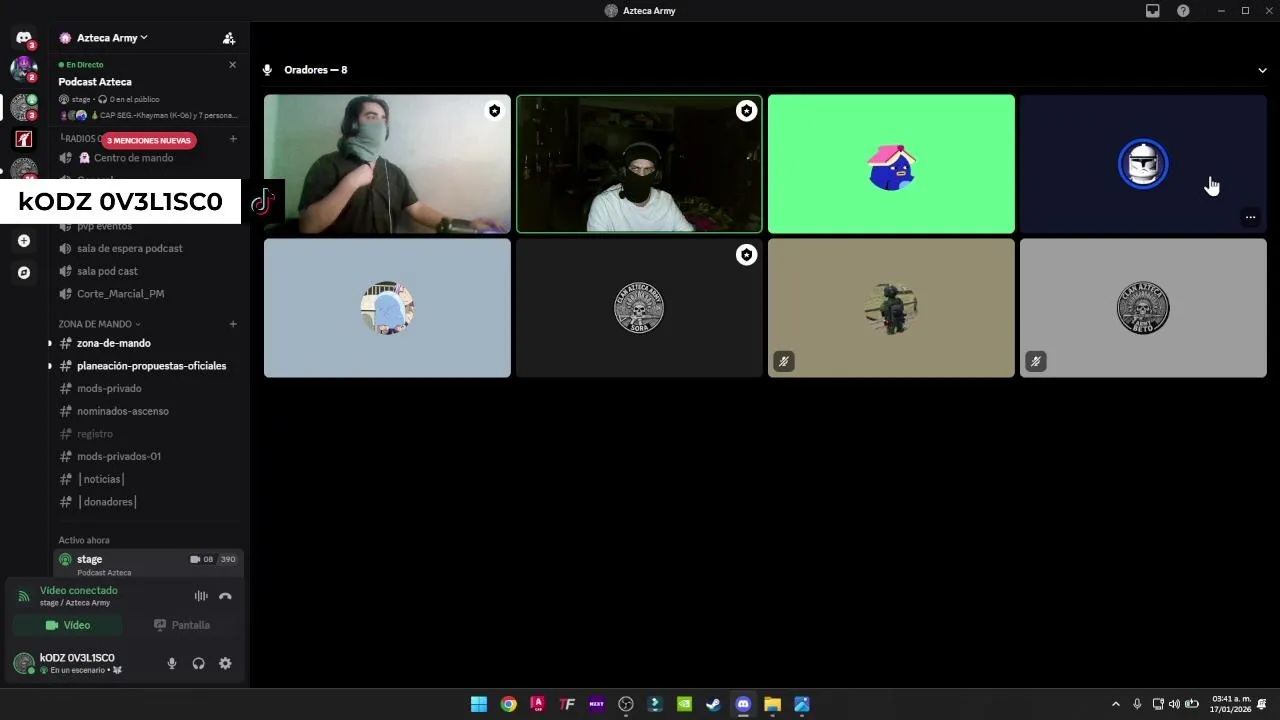Toggle the Video camera button
This screenshot has width=1280, height=720.
67,625
